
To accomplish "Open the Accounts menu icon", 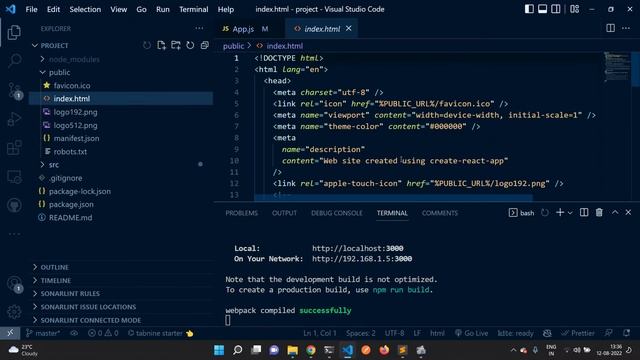I will point(14,283).
